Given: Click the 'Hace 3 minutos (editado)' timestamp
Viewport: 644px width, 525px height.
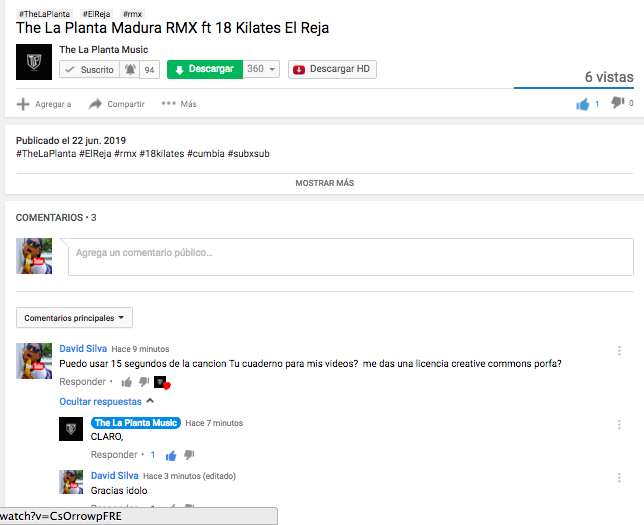Looking at the screenshot, I should point(189,476).
